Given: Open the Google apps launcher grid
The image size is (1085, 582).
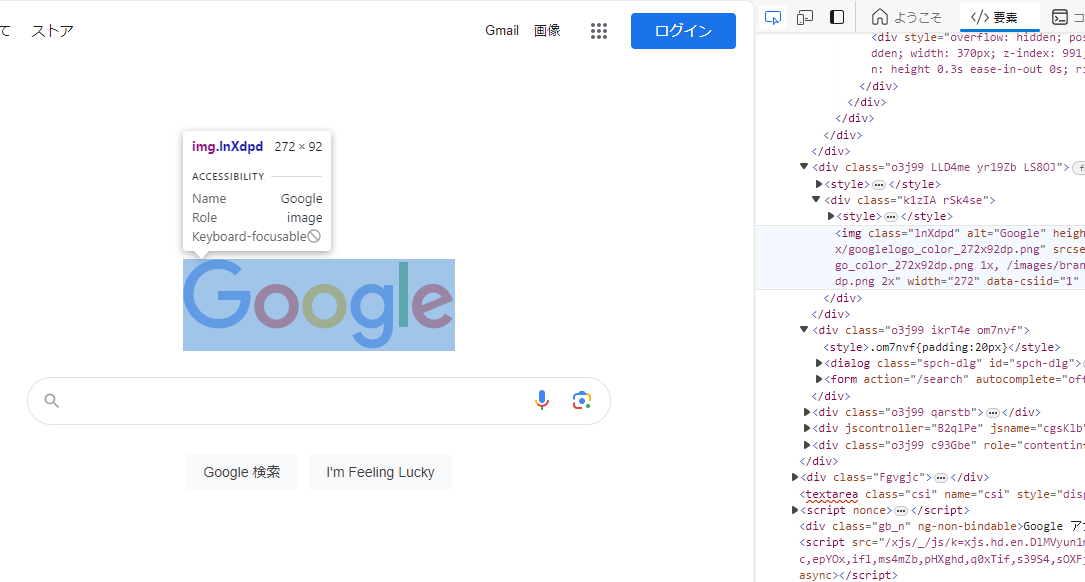Looking at the screenshot, I should pos(599,31).
